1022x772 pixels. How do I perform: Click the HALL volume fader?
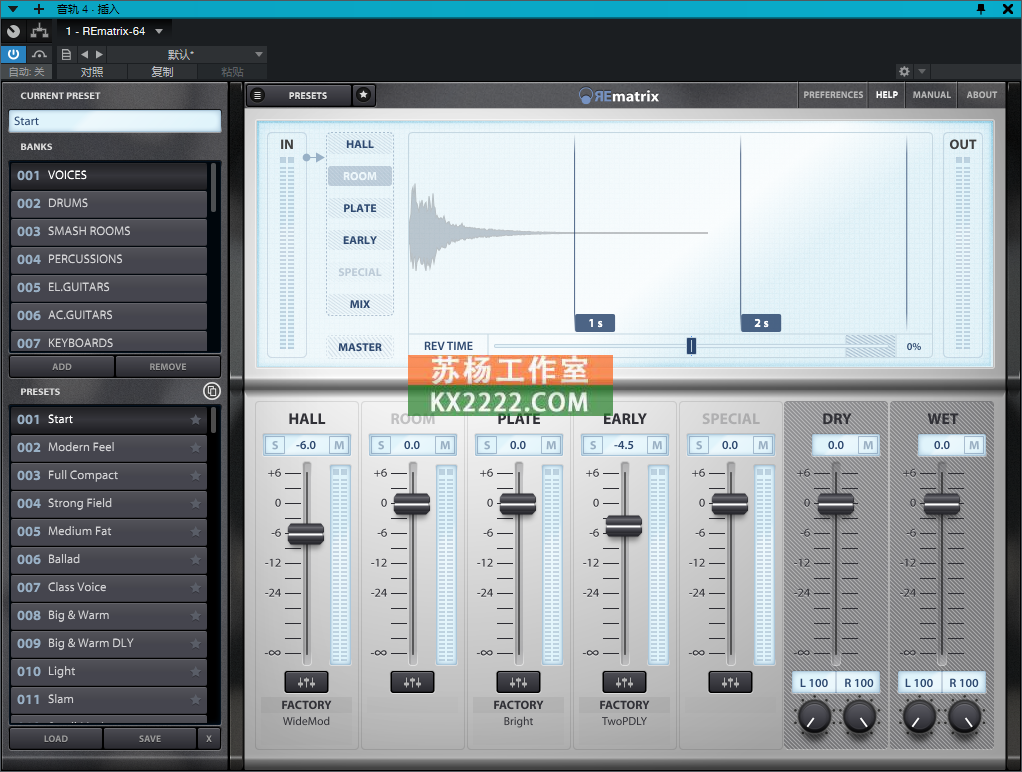pyautogui.click(x=306, y=533)
